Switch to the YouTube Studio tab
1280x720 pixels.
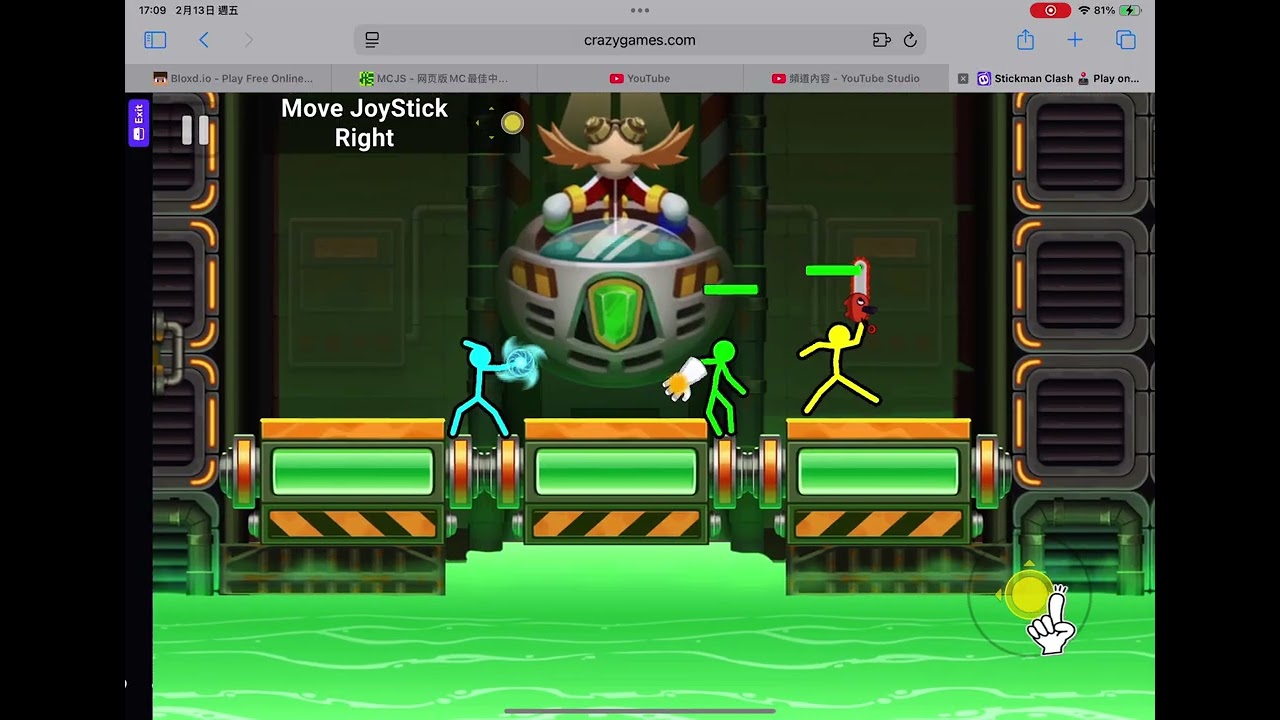coord(846,78)
